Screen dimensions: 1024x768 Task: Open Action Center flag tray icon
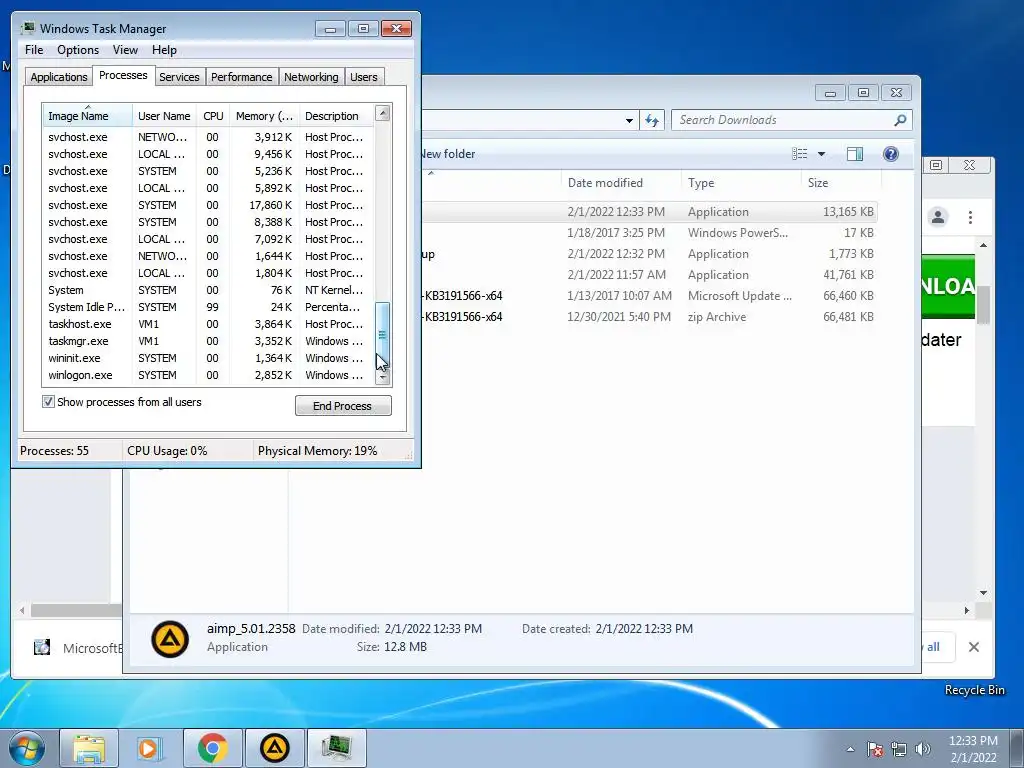coord(875,749)
